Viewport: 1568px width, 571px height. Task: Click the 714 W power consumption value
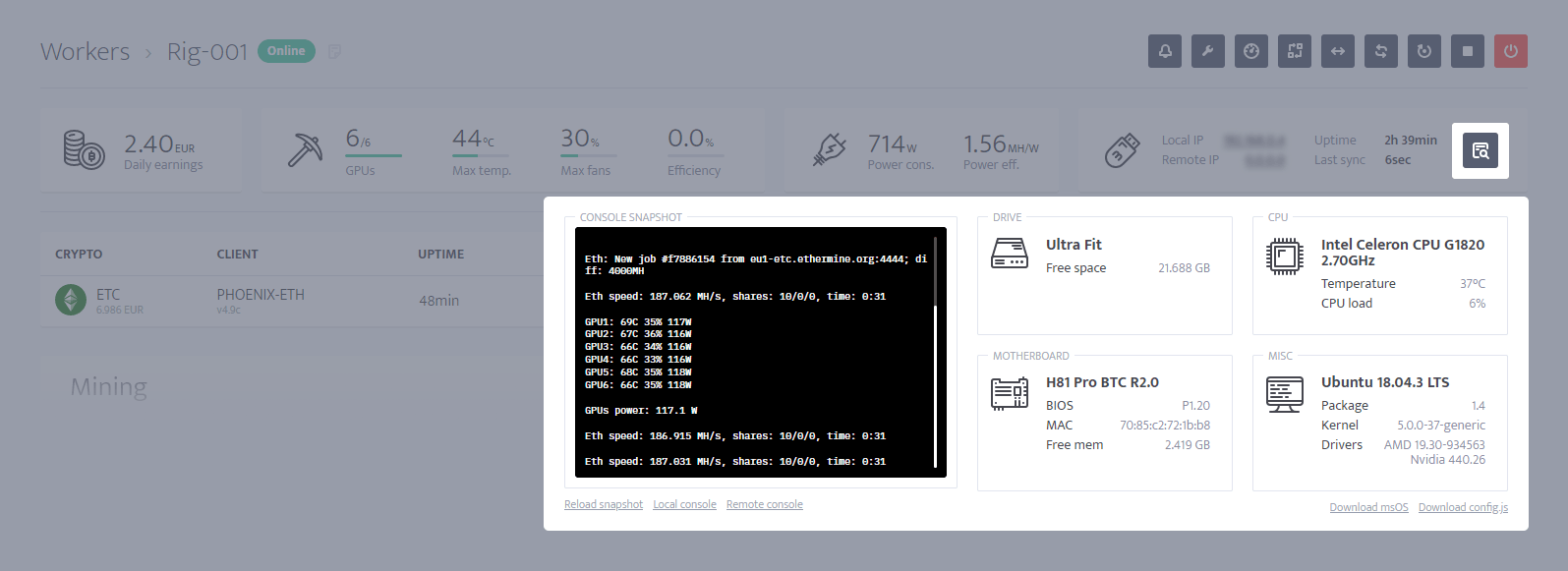[x=893, y=144]
